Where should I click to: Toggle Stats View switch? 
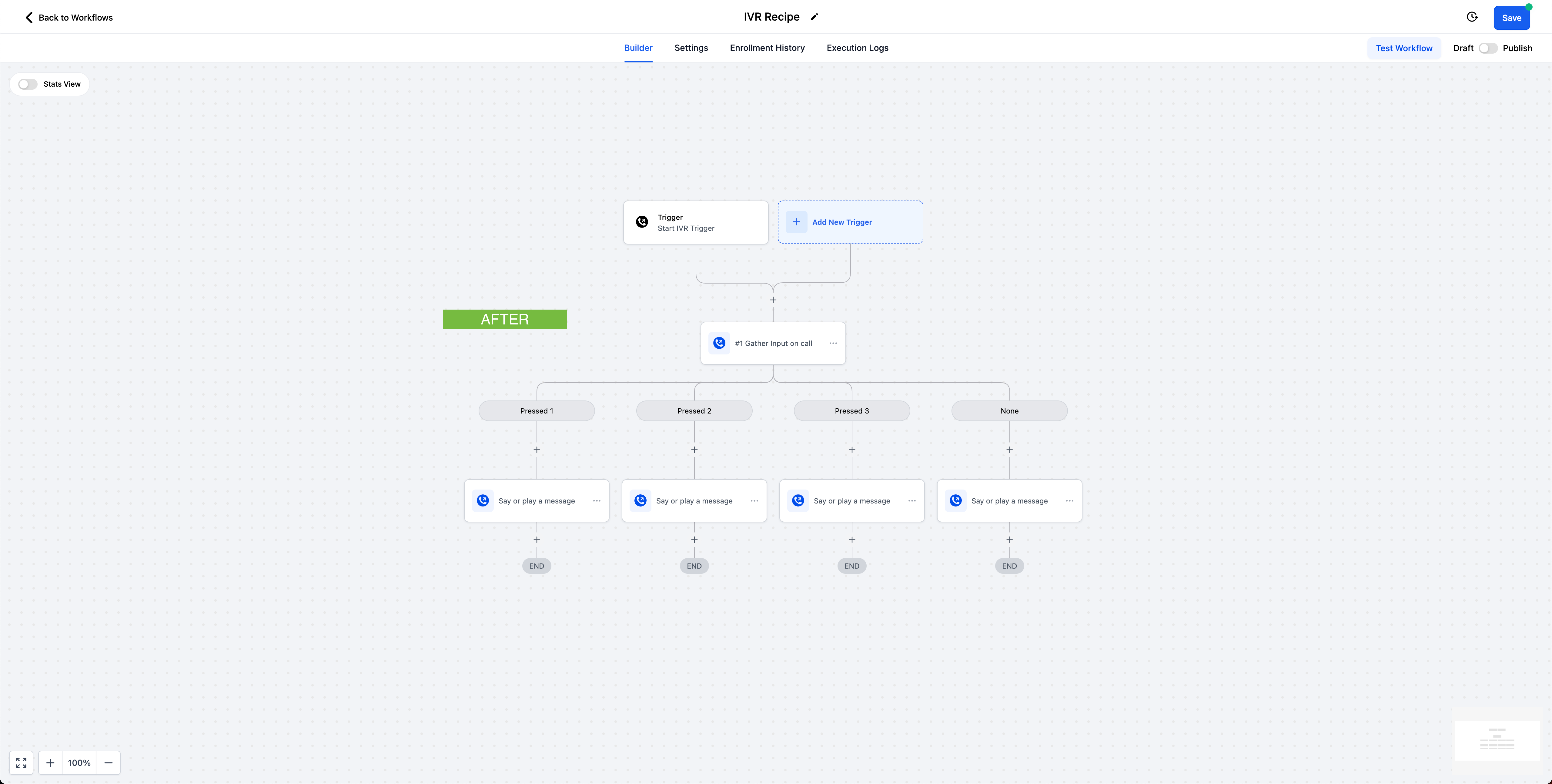[x=28, y=84]
